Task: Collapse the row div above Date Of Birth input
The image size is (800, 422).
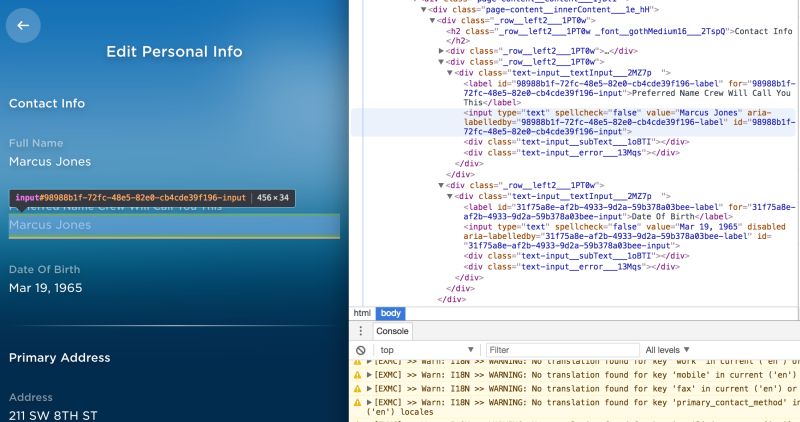Action: [441, 185]
